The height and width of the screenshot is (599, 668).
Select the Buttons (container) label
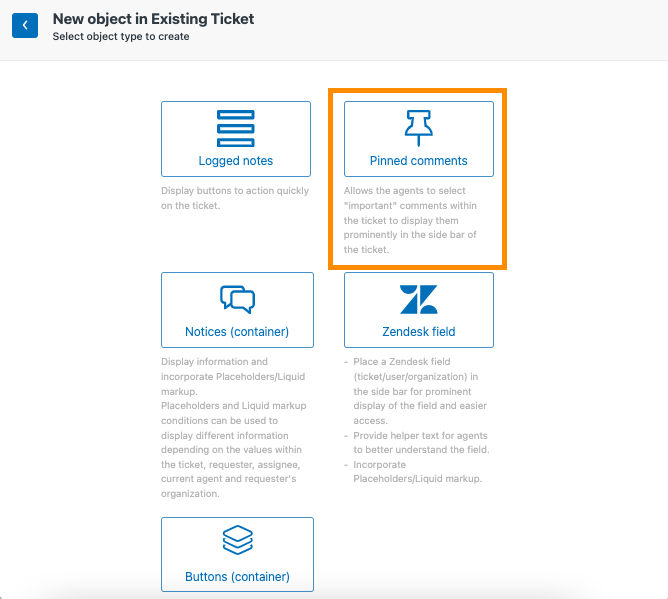pyautogui.click(x=237, y=576)
